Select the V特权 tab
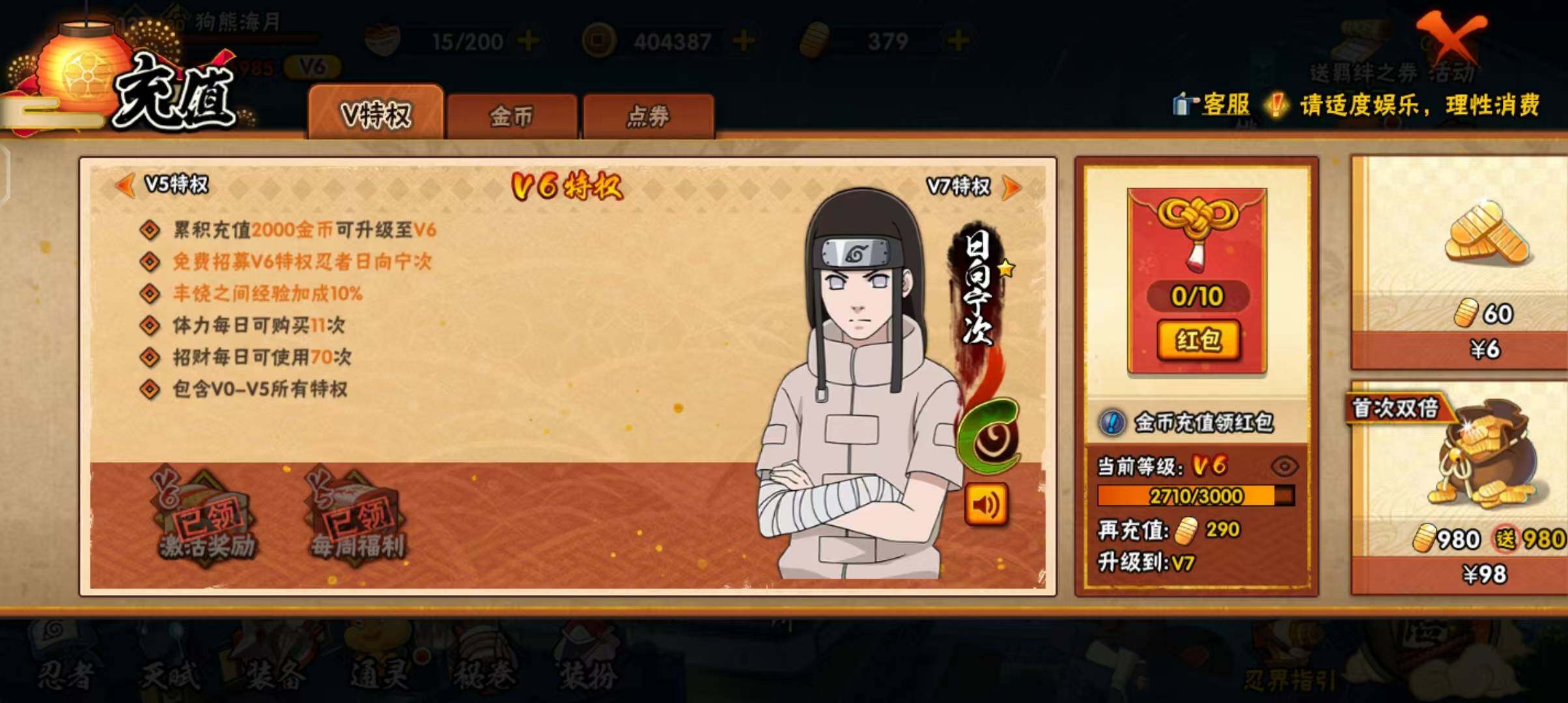Image resolution: width=1568 pixels, height=703 pixels. click(376, 113)
